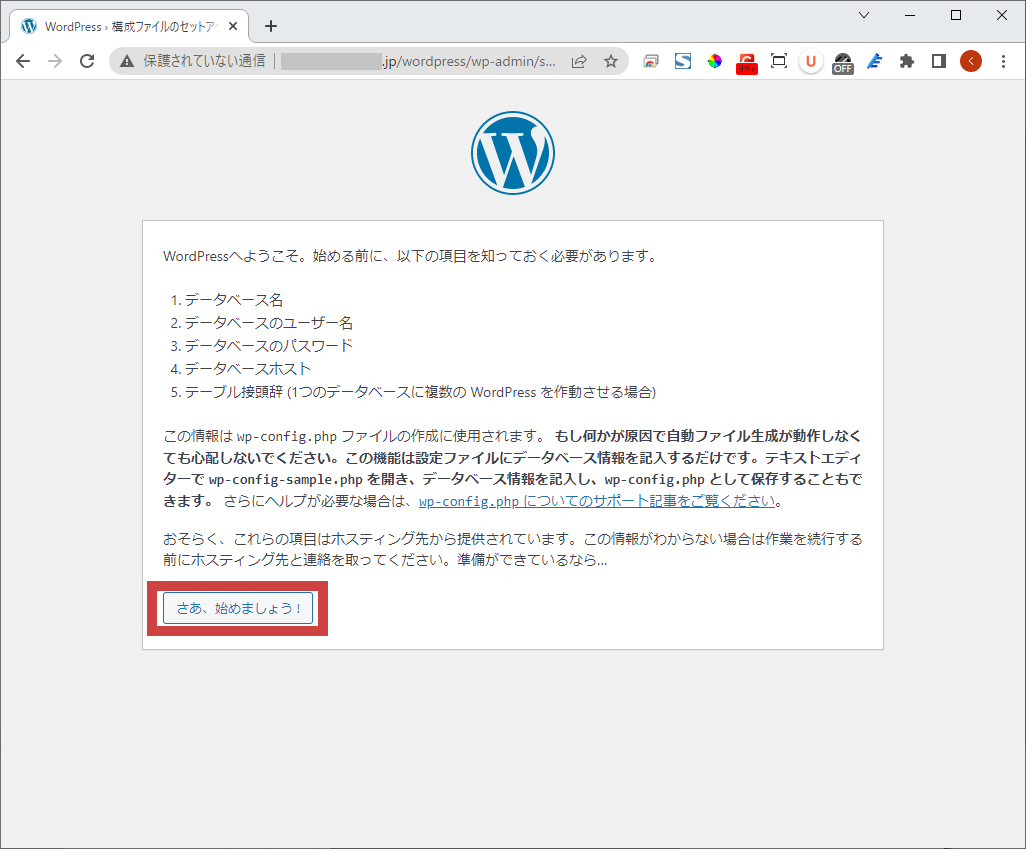Open the cast/screen mirror extension icon
Screen dimensions: 1026x849
point(651,61)
